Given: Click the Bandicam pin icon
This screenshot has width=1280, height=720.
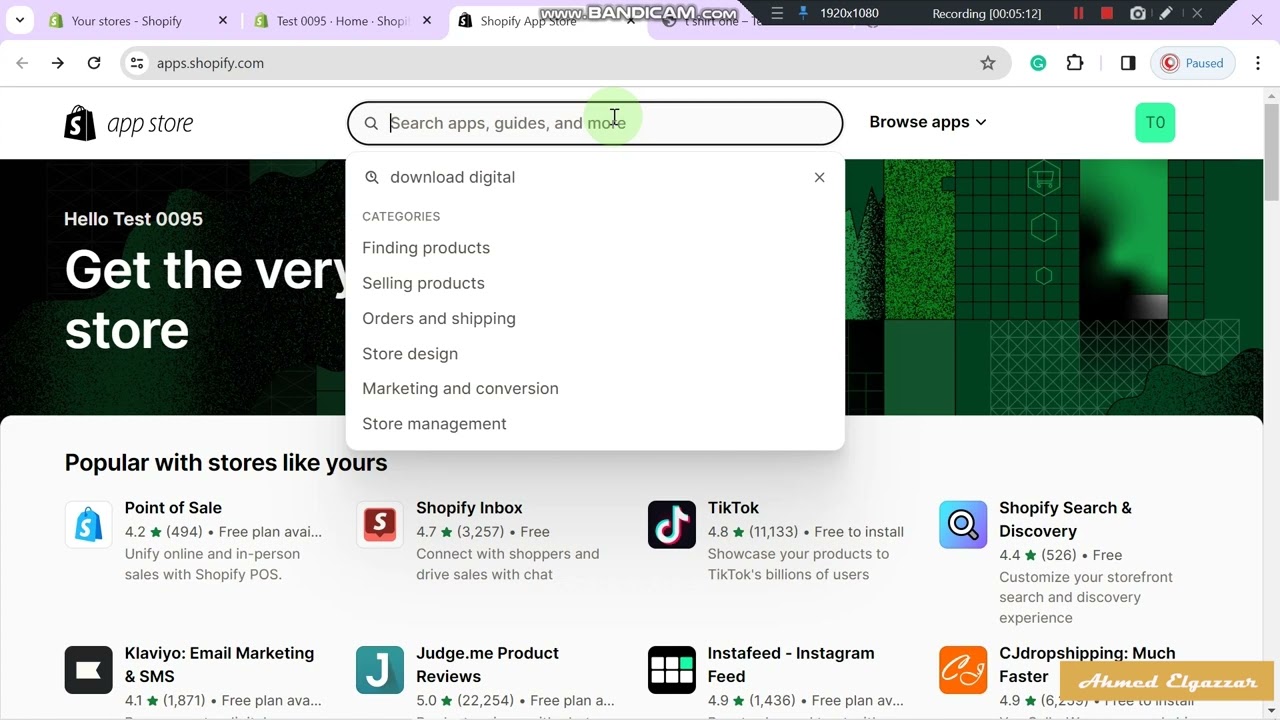Looking at the screenshot, I should (803, 13).
